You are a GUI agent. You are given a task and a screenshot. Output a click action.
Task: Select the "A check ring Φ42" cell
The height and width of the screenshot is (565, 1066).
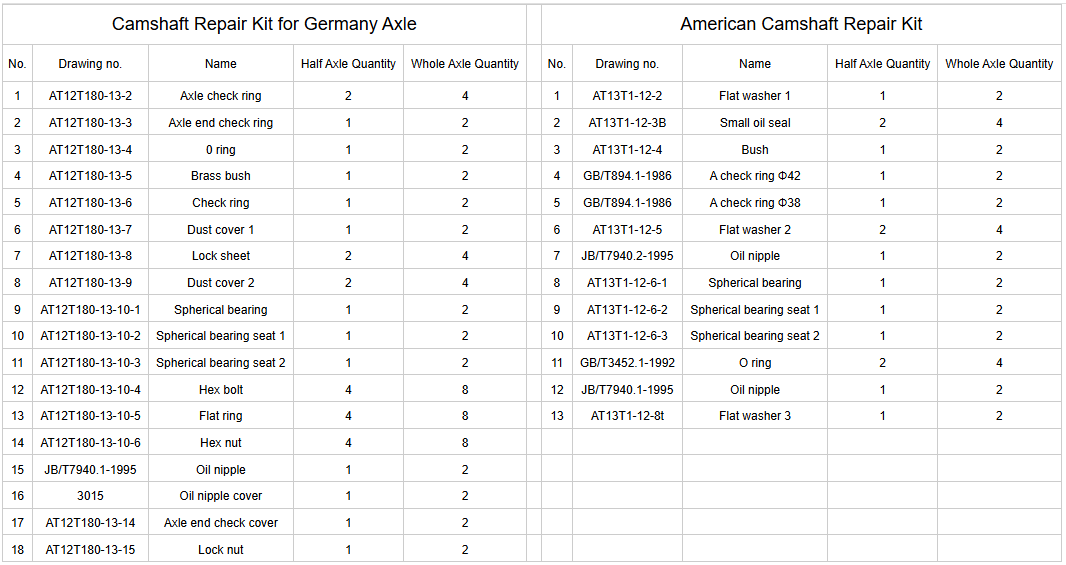(755, 176)
